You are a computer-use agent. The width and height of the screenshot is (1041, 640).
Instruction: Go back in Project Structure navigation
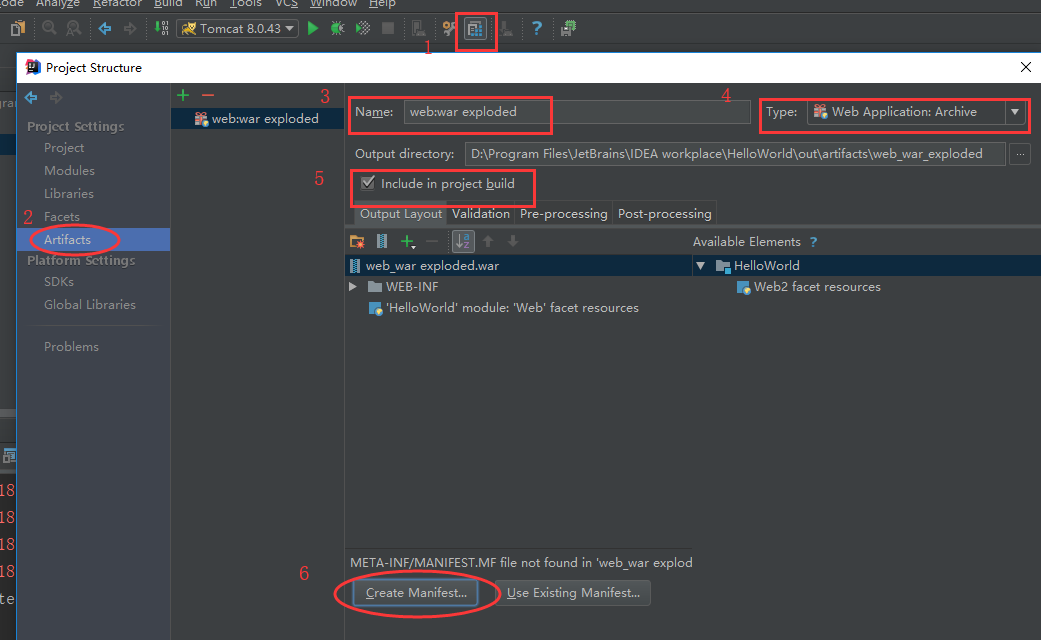click(31, 98)
